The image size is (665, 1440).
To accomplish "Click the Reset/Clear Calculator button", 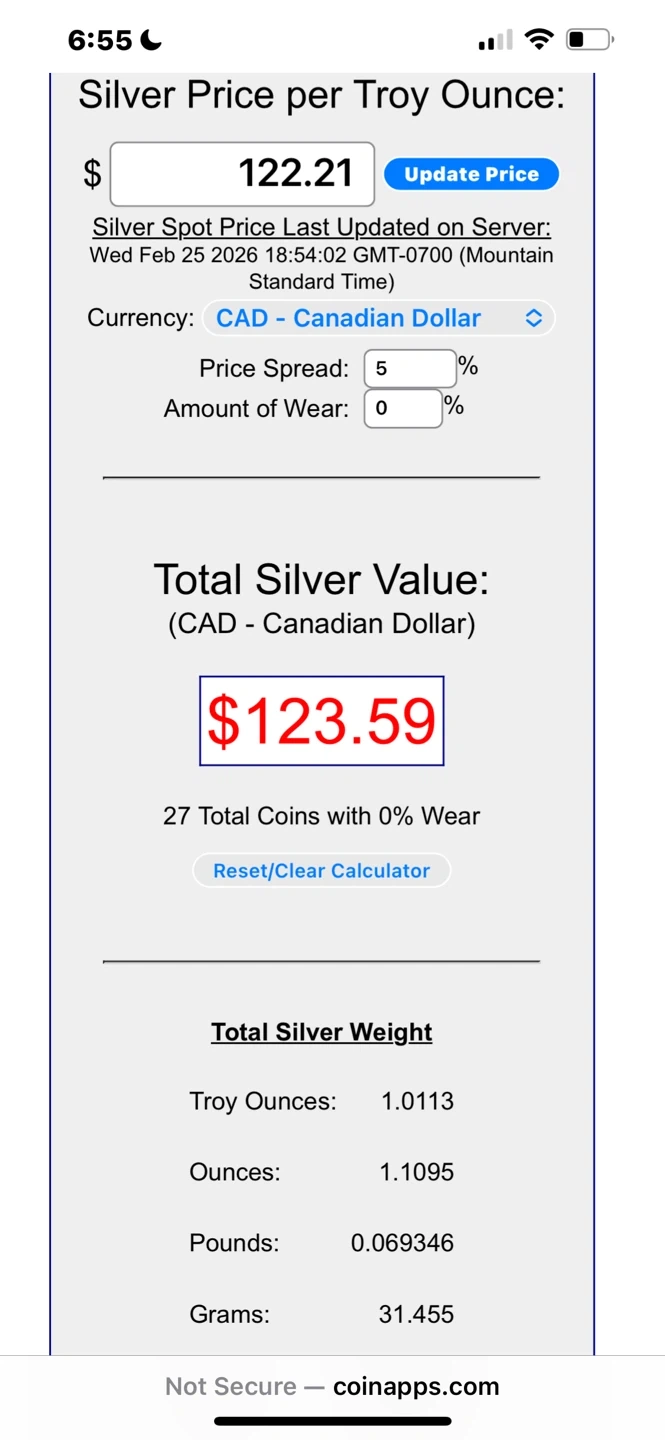I will 321,870.
